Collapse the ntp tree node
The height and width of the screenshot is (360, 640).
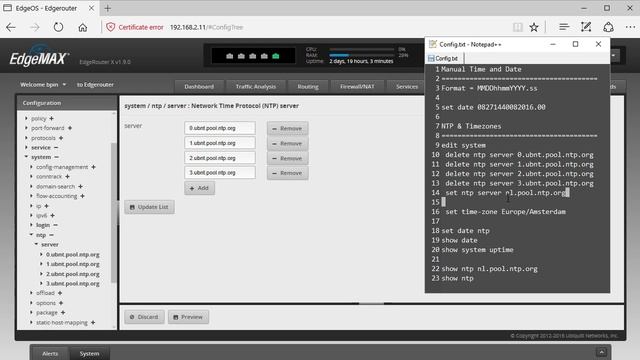point(31,235)
